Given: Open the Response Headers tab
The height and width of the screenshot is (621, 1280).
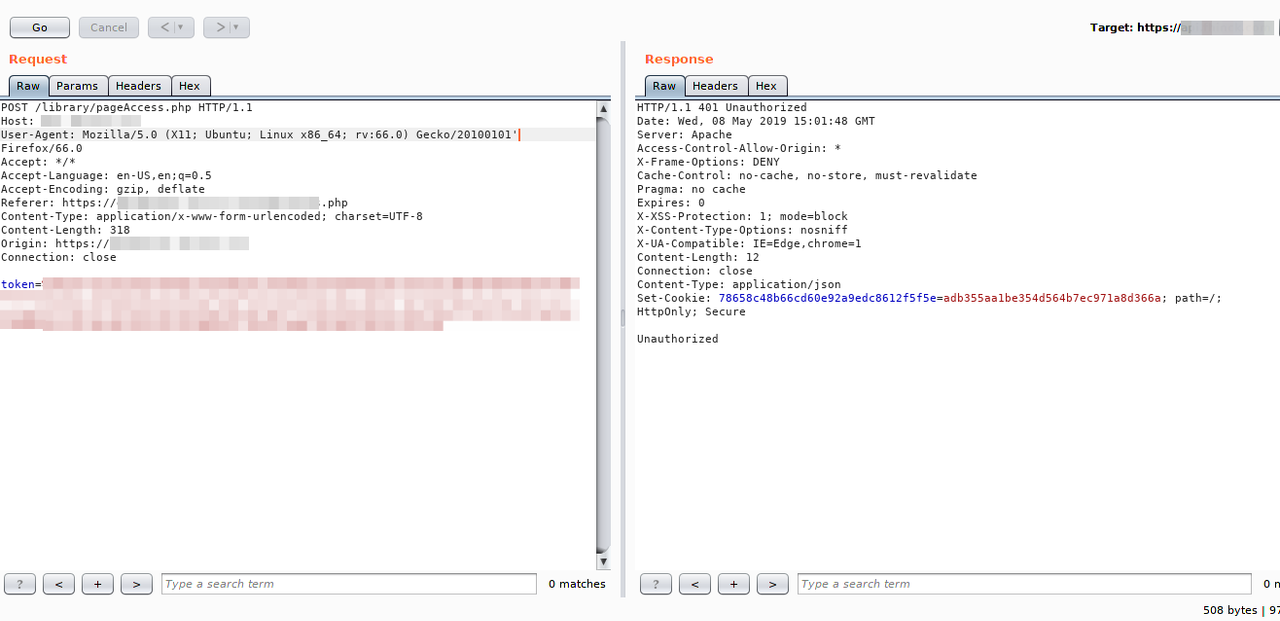Looking at the screenshot, I should pyautogui.click(x=715, y=86).
